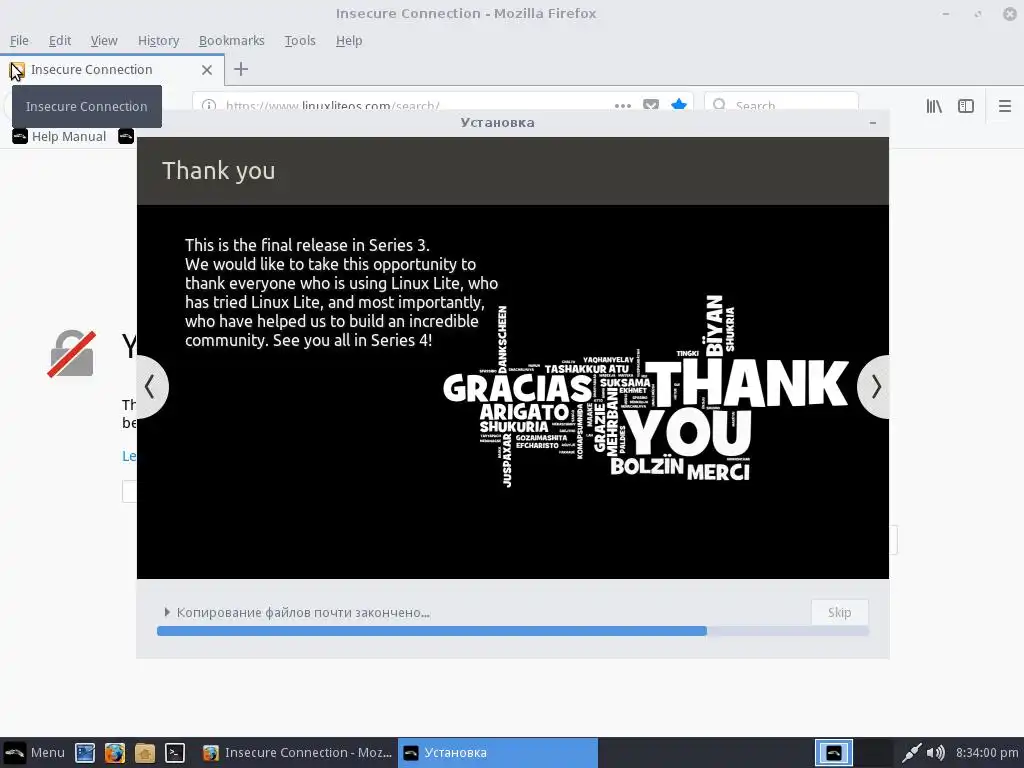Open the History menu in Firefox

[x=158, y=40]
